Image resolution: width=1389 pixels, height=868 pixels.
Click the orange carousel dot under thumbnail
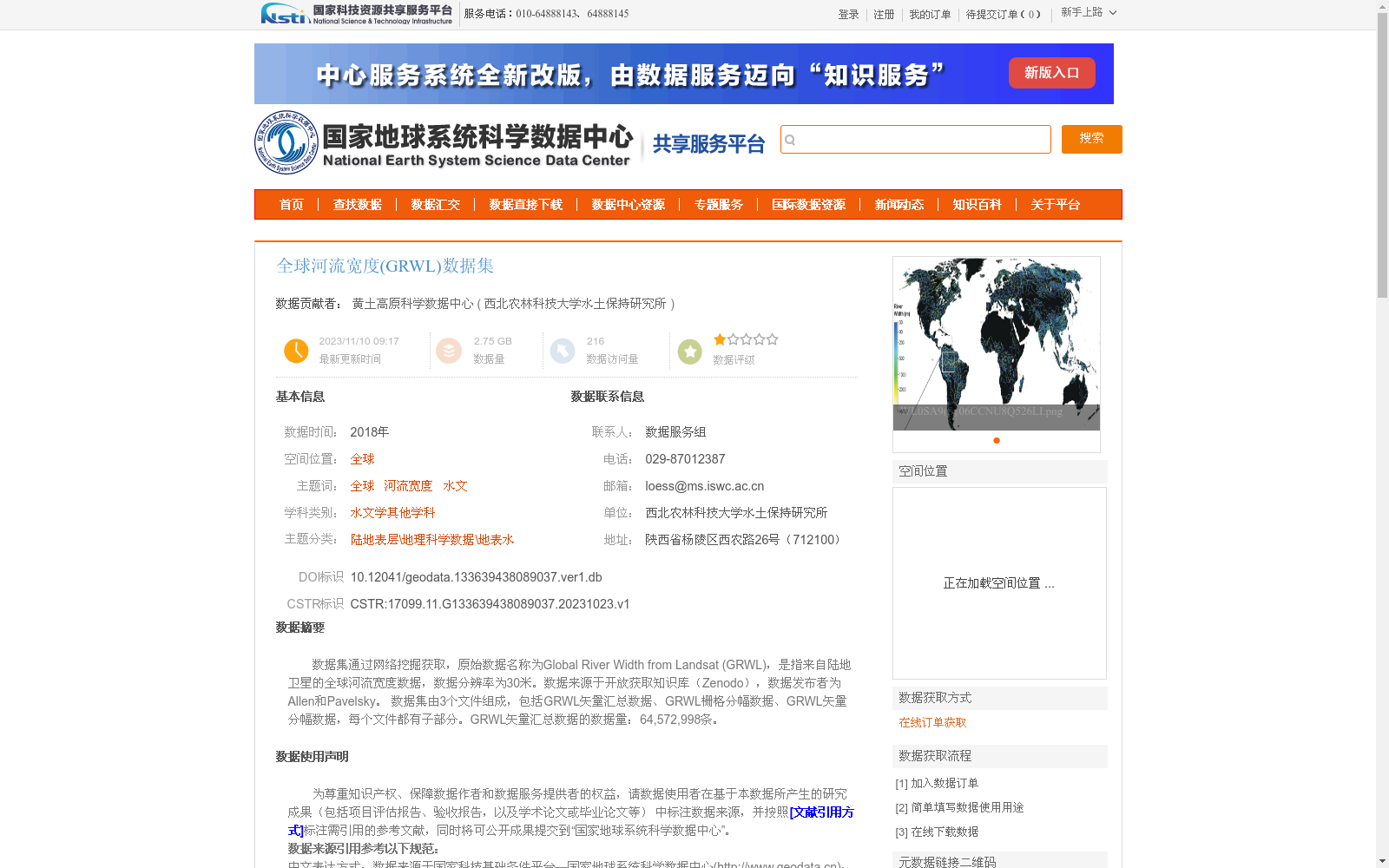coord(997,440)
